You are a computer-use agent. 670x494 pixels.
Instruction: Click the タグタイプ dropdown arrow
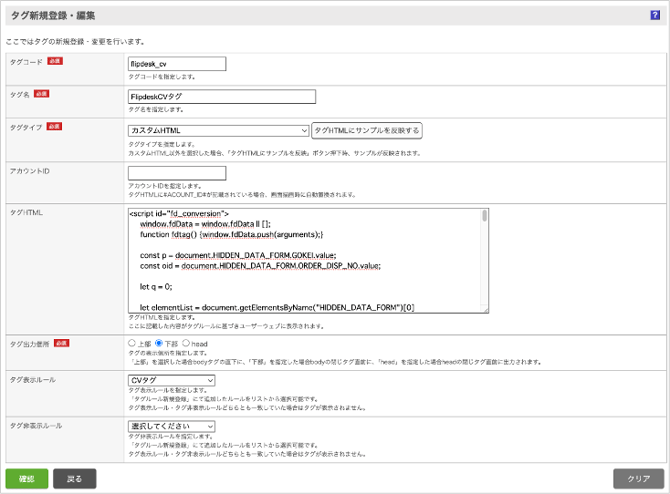click(x=303, y=130)
